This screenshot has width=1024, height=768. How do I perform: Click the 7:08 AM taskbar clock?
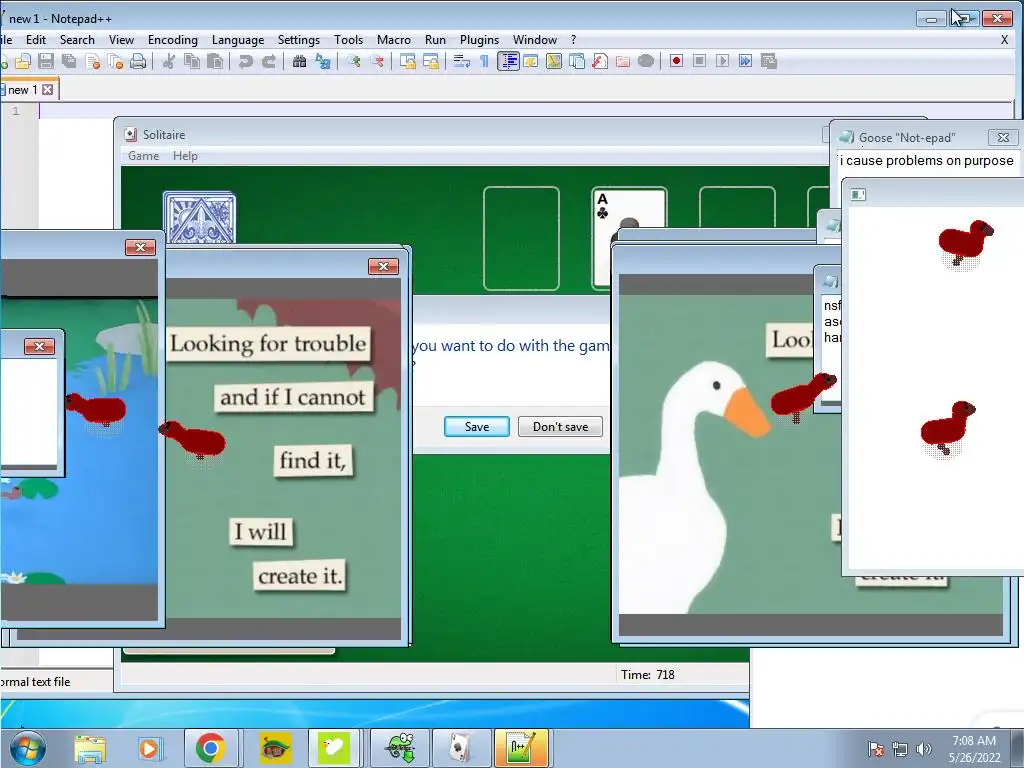(974, 741)
